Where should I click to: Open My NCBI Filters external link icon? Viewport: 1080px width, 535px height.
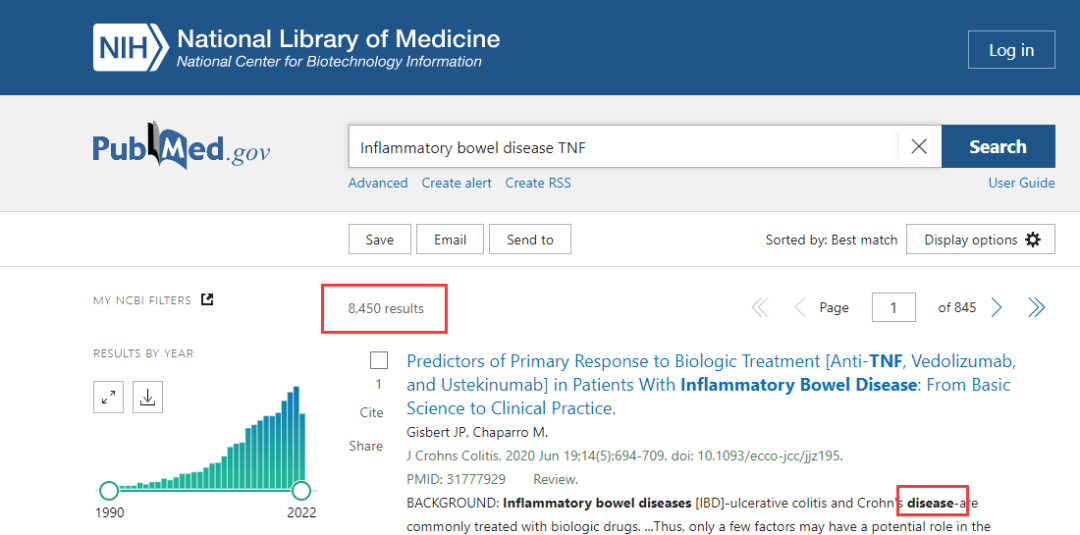click(207, 299)
